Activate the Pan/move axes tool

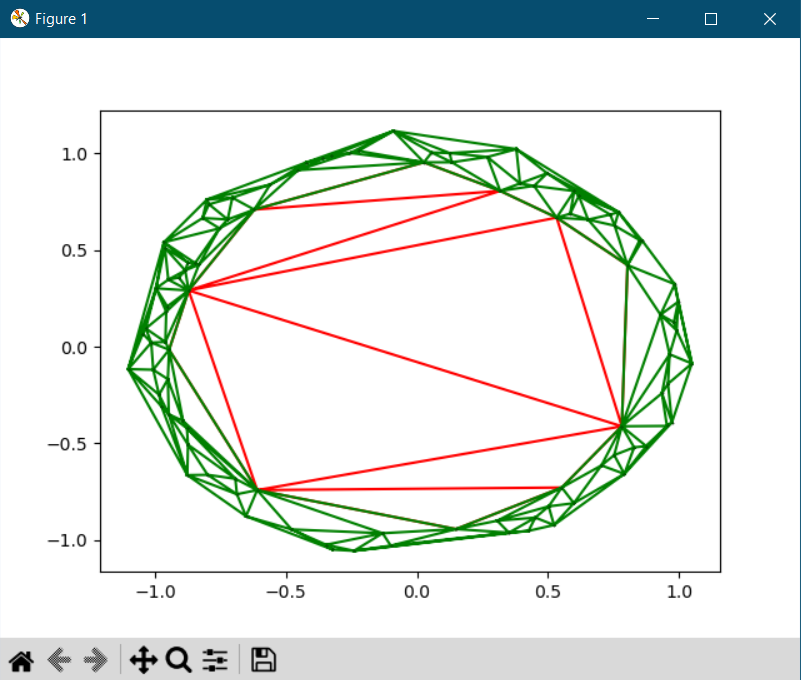click(143, 660)
